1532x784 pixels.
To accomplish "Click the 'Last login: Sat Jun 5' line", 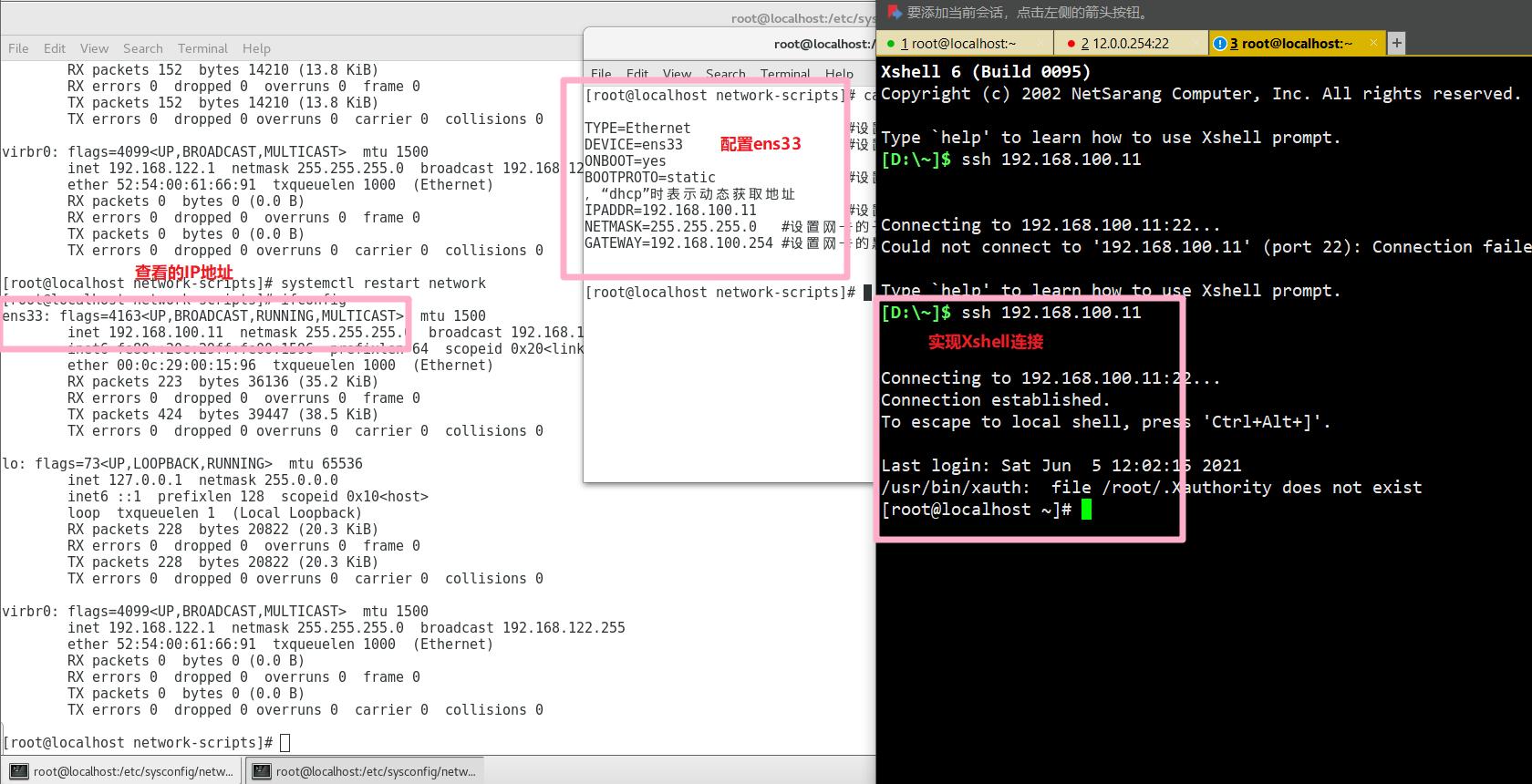I will pos(1061,465).
